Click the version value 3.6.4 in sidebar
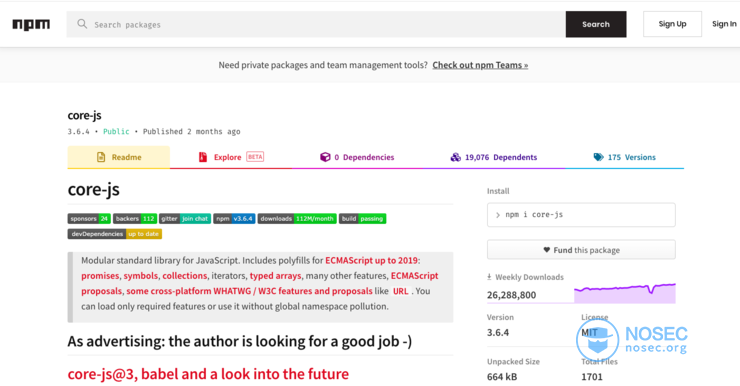 click(498, 333)
